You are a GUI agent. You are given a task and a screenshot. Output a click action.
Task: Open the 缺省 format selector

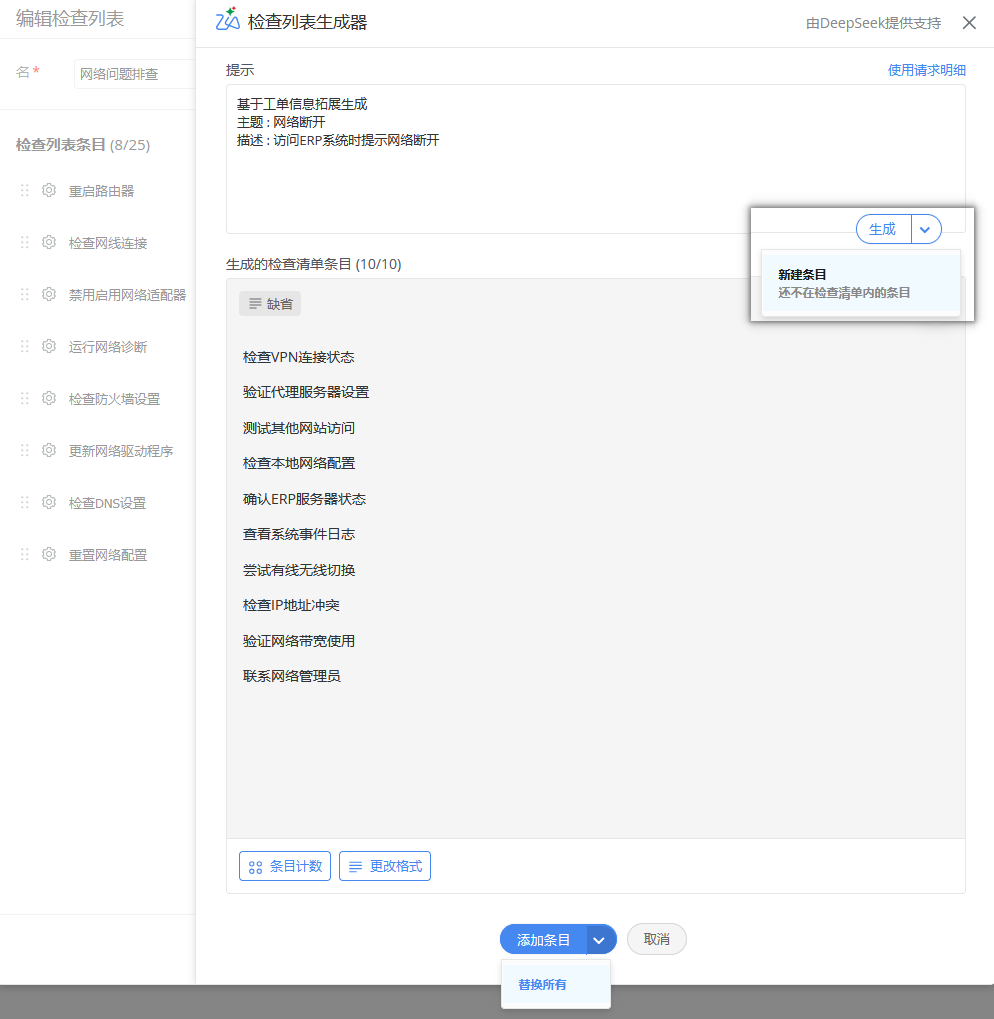[x=270, y=304]
